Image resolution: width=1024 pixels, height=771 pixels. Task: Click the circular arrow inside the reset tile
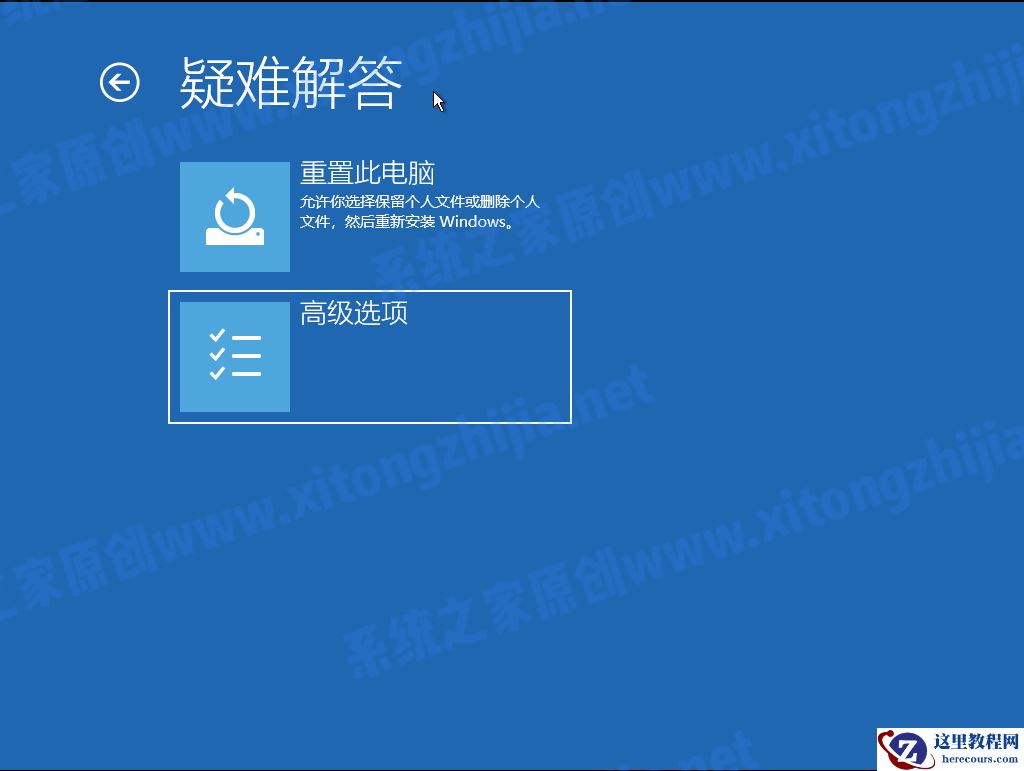pos(234,208)
